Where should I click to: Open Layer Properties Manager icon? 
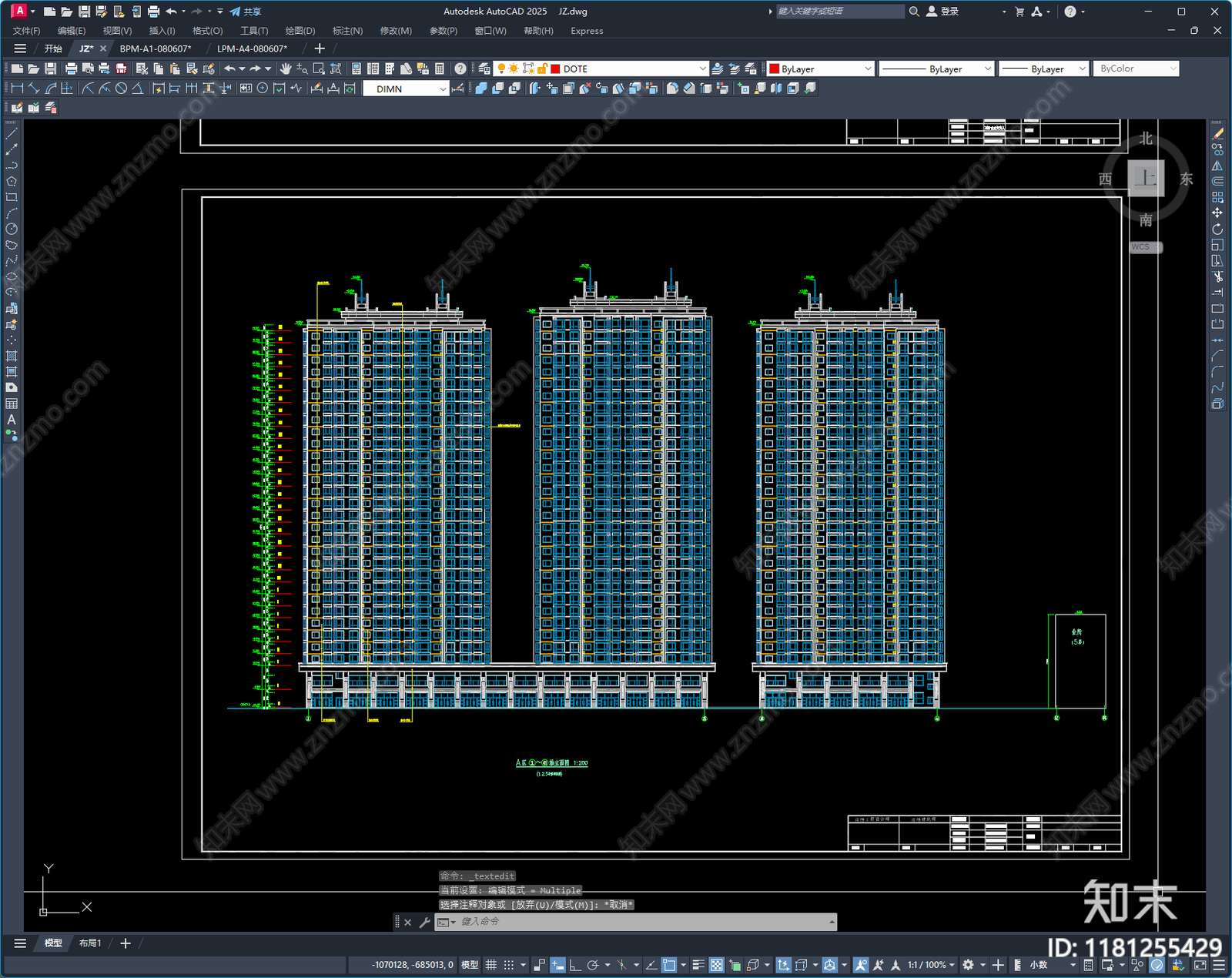(x=484, y=69)
